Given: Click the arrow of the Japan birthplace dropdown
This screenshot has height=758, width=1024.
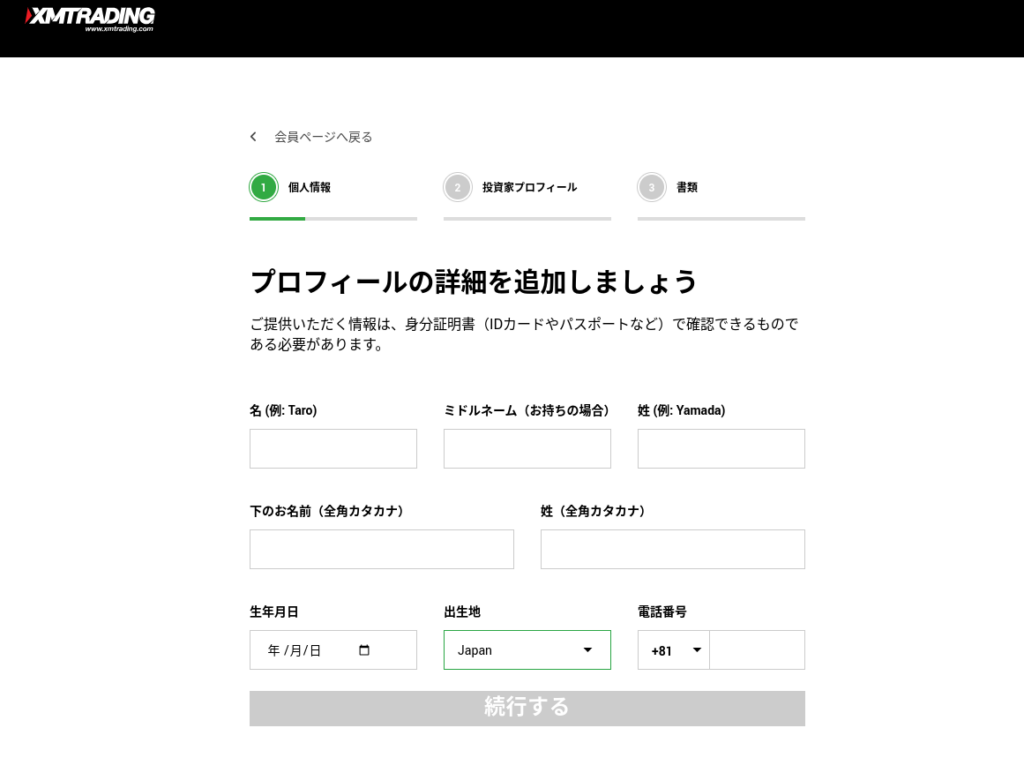Looking at the screenshot, I should pyautogui.click(x=588, y=650).
